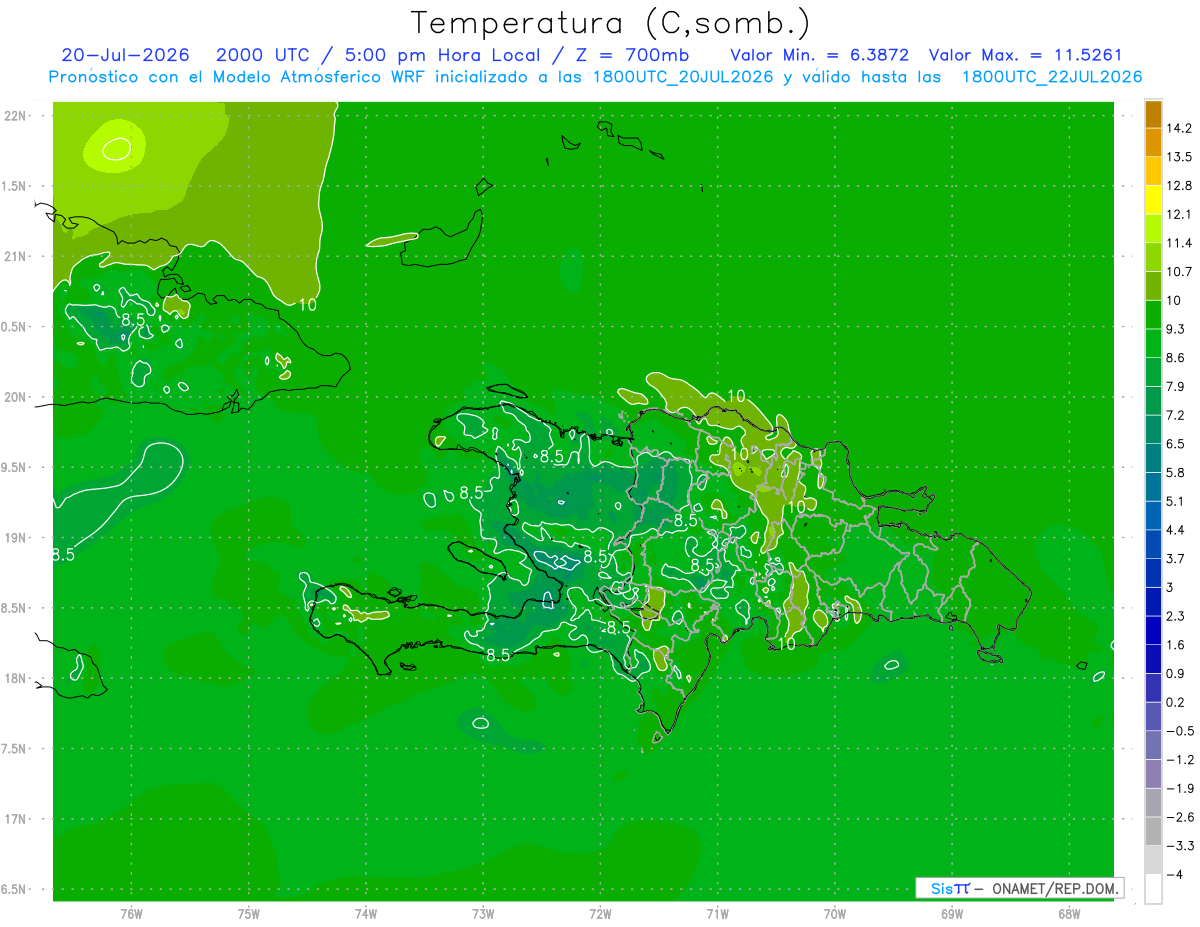Viewport: 1200px width, 927px height.
Task: Click the "2000 UTC" time text
Action: pos(263,55)
